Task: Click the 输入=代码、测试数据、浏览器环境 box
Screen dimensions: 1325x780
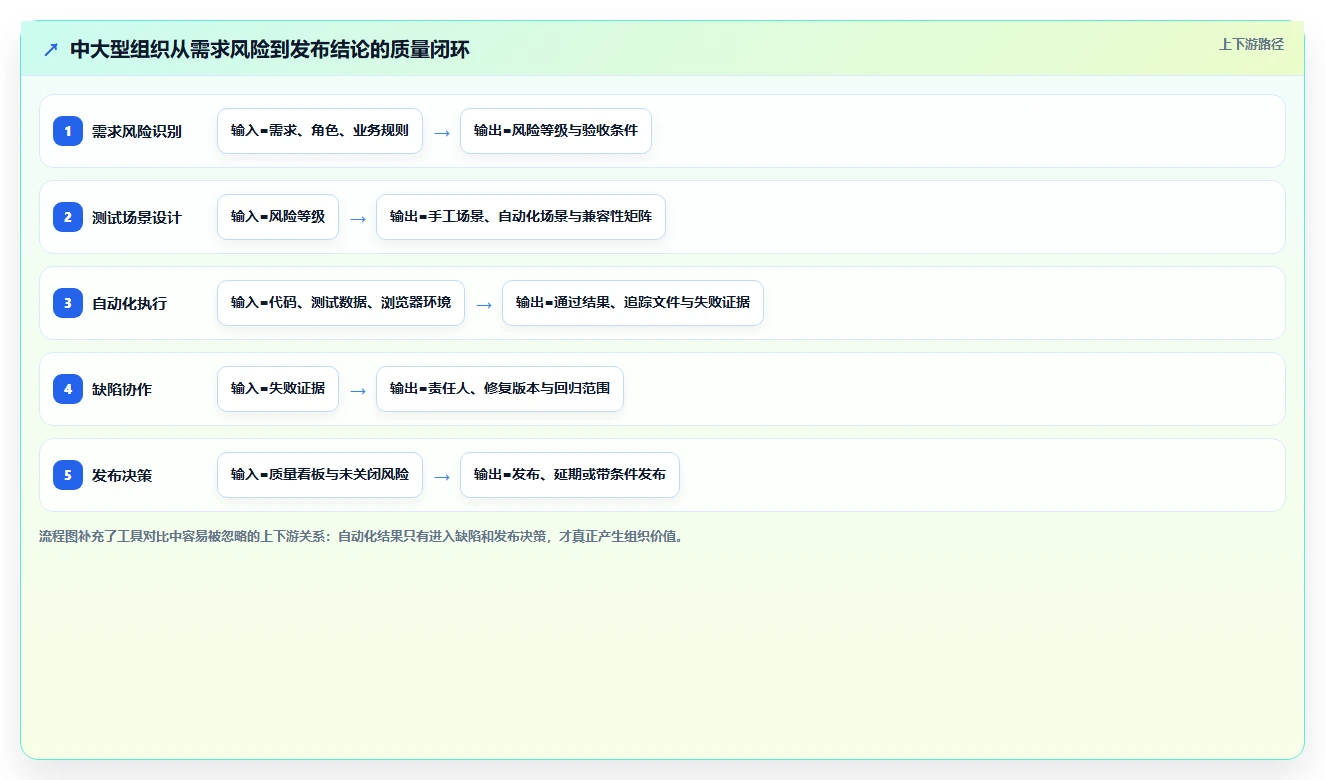Action: click(341, 303)
